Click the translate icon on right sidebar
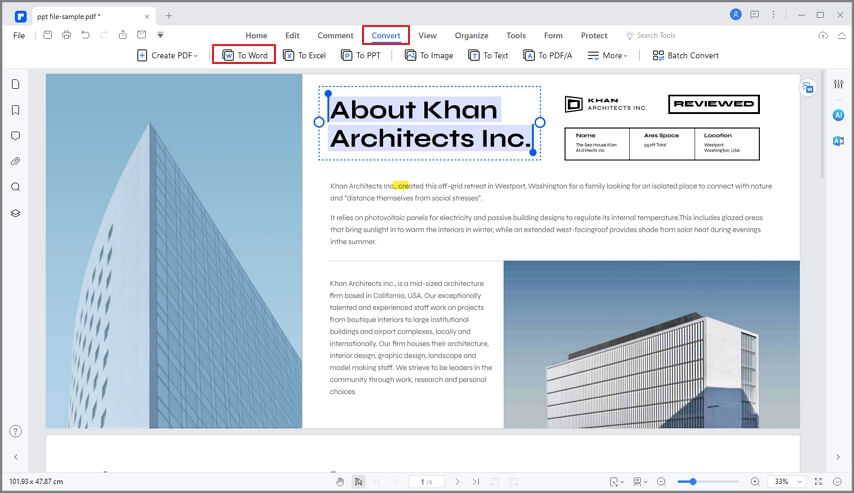This screenshot has height=493, width=854. (x=838, y=141)
